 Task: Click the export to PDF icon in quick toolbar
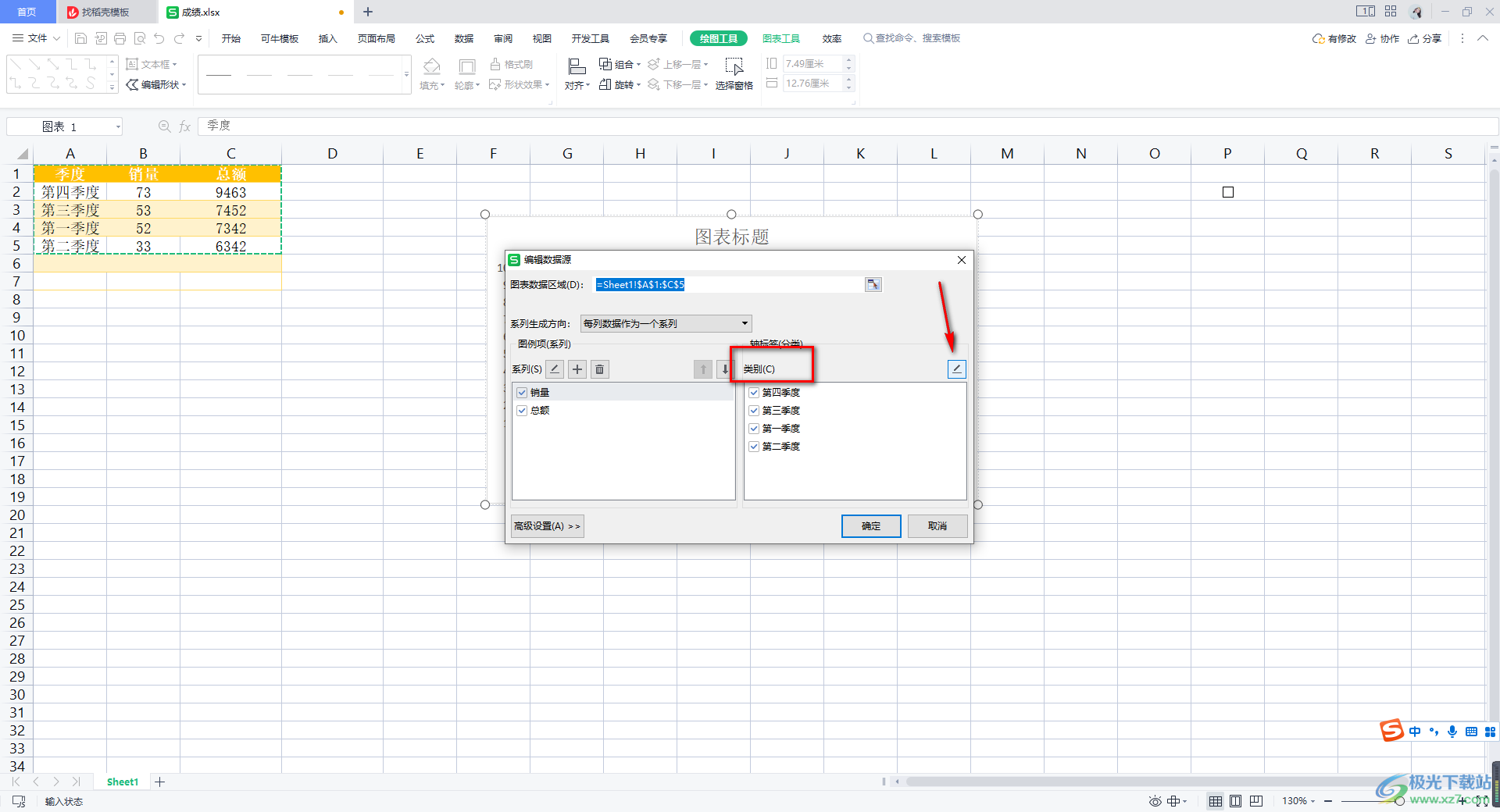click(100, 38)
